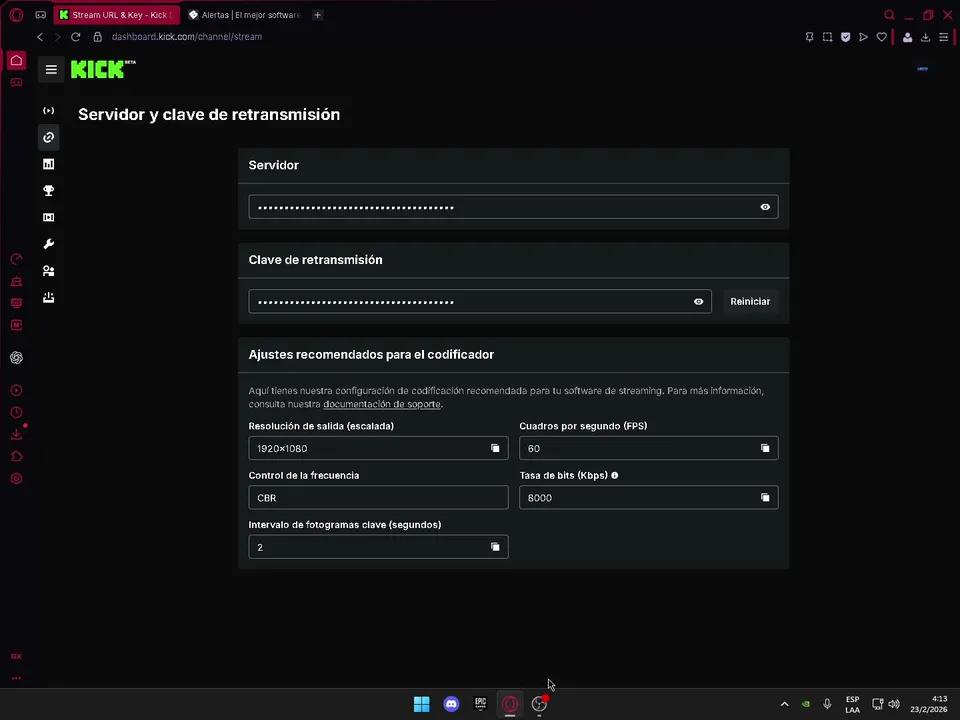Reveal the hidden Clave de retransmisión value
The image size is (960, 720).
click(698, 301)
